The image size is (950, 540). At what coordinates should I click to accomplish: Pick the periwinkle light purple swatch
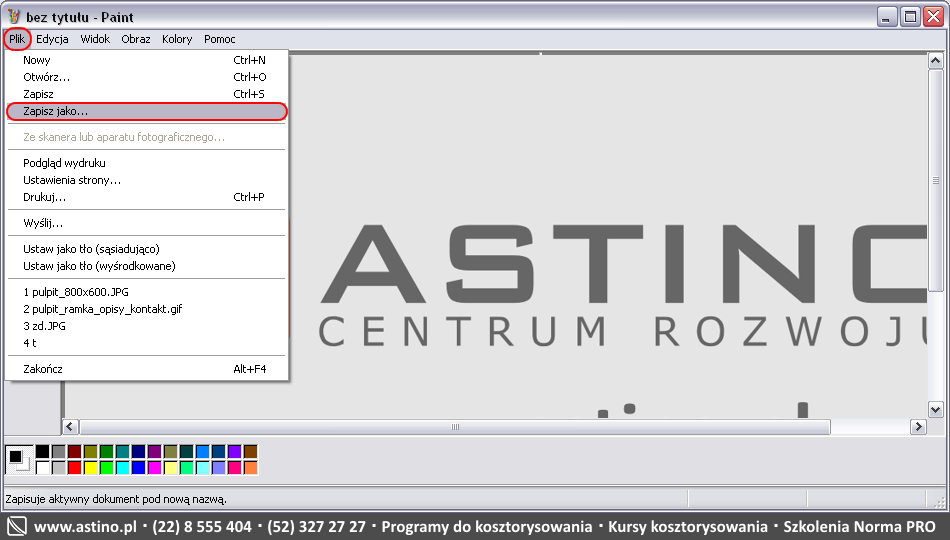[x=218, y=467]
